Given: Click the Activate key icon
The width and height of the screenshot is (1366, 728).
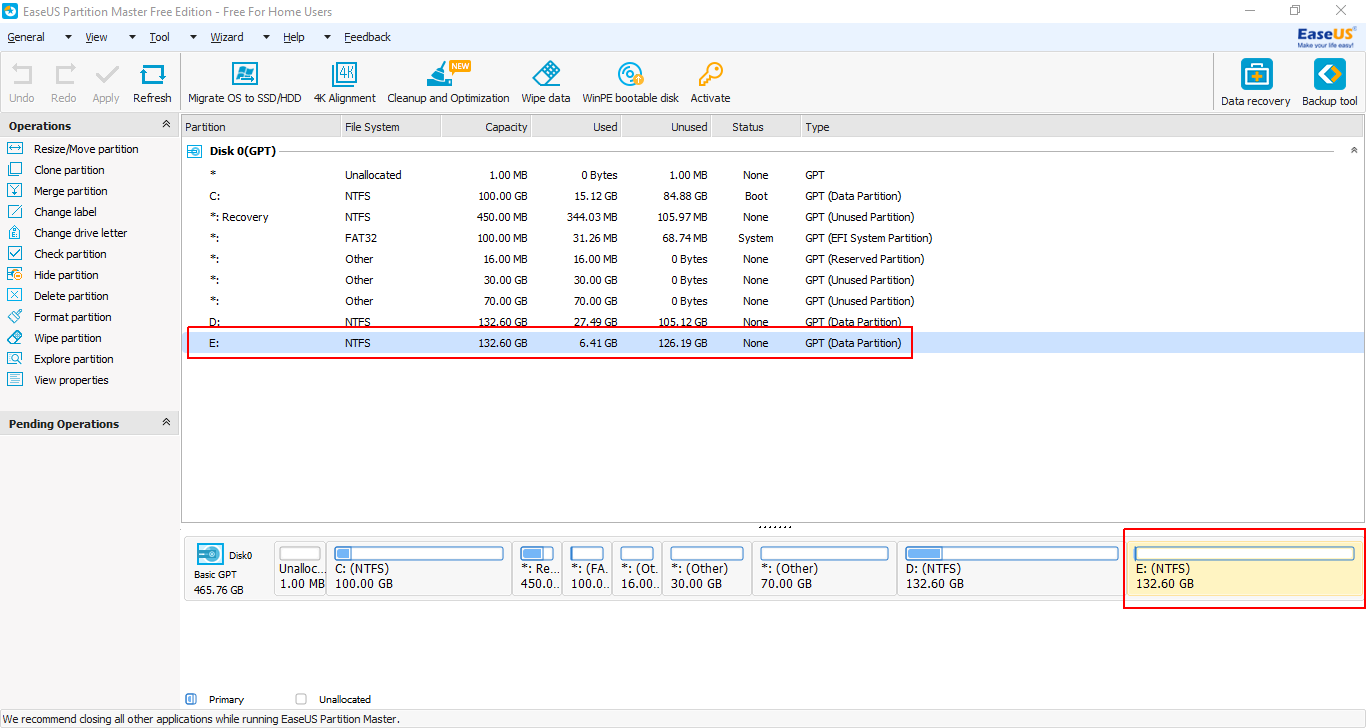Looking at the screenshot, I should coord(710,74).
